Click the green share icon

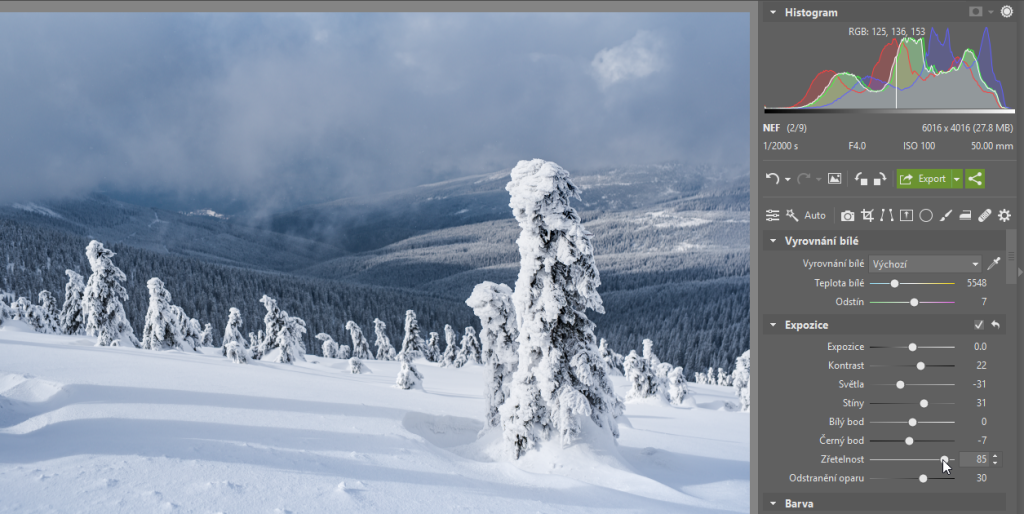pyautogui.click(x=975, y=178)
